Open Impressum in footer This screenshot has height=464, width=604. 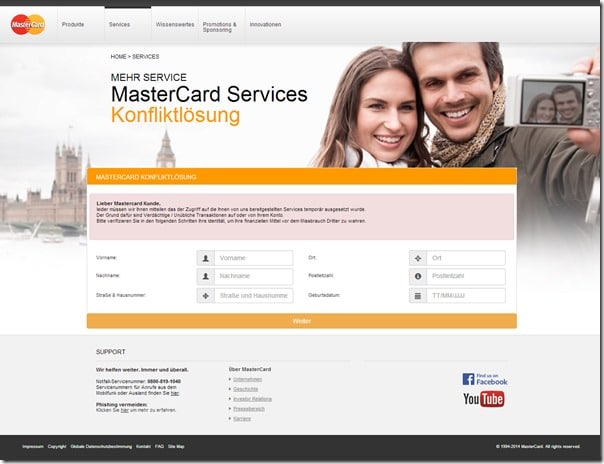(x=33, y=447)
